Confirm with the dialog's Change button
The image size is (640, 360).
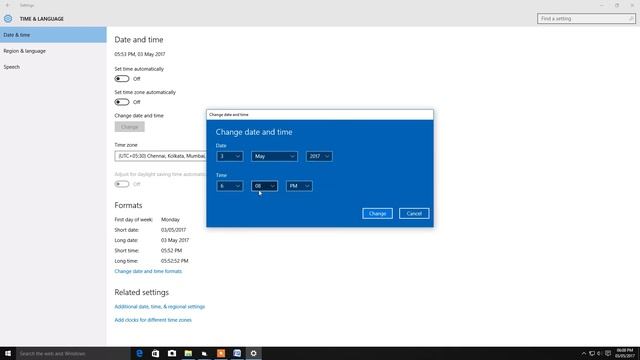click(x=377, y=213)
